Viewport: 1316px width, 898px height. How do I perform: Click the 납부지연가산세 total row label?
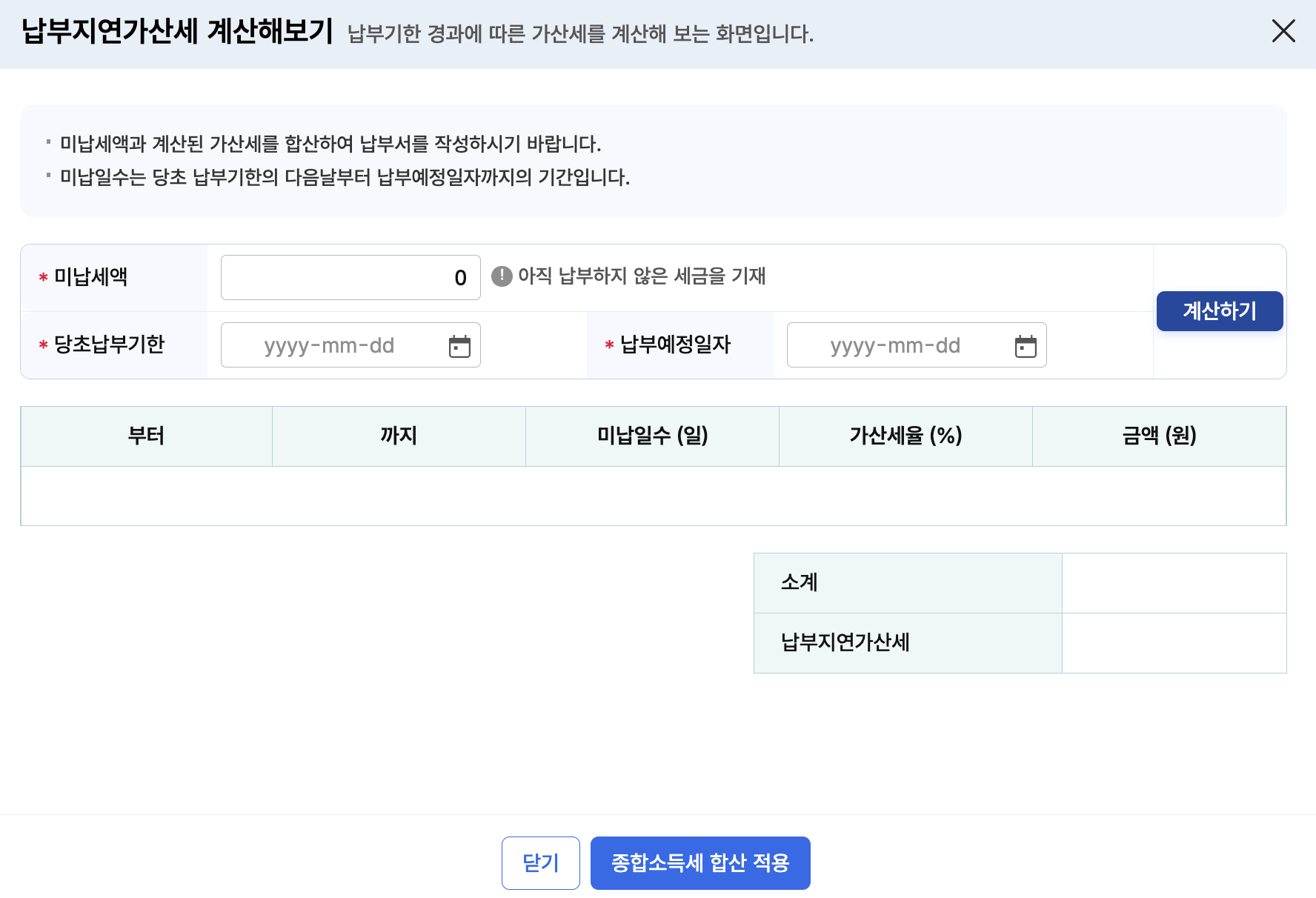tap(908, 643)
